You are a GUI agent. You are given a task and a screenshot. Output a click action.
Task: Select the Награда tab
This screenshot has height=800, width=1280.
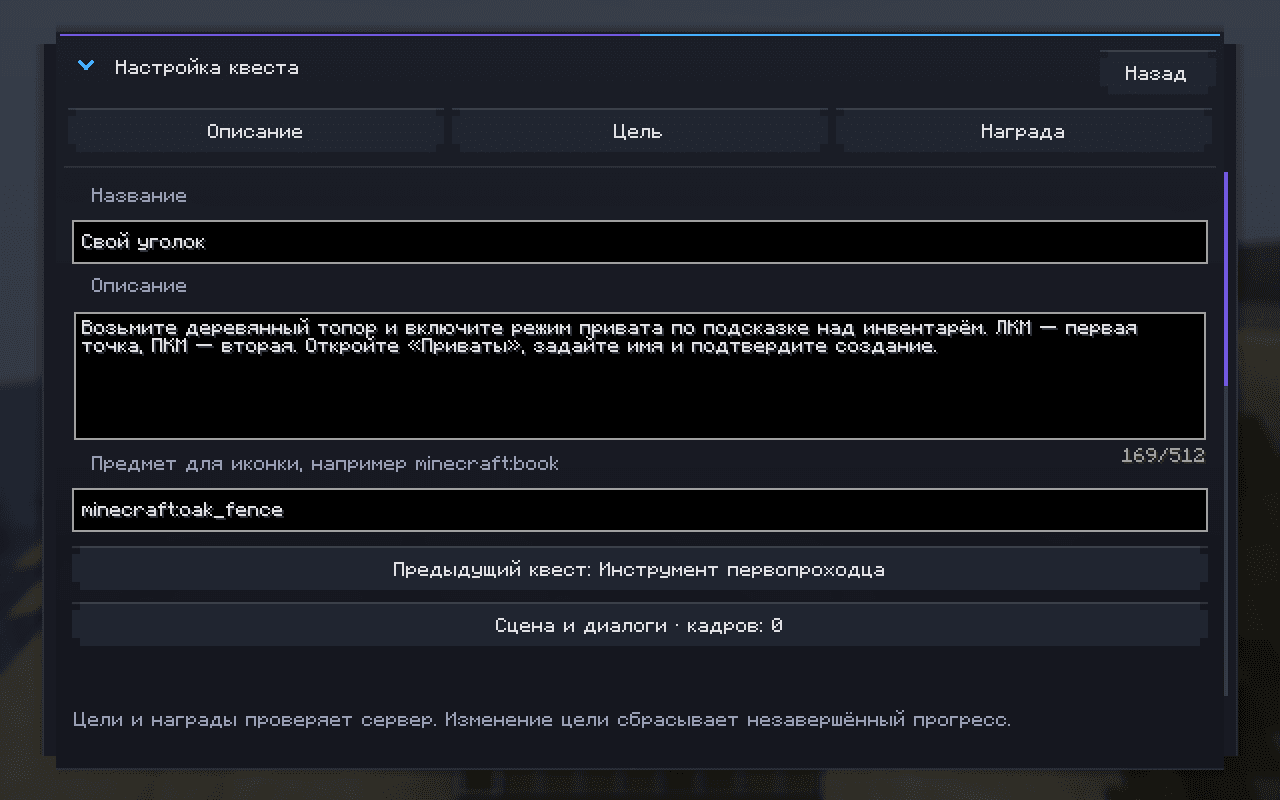[1022, 131]
